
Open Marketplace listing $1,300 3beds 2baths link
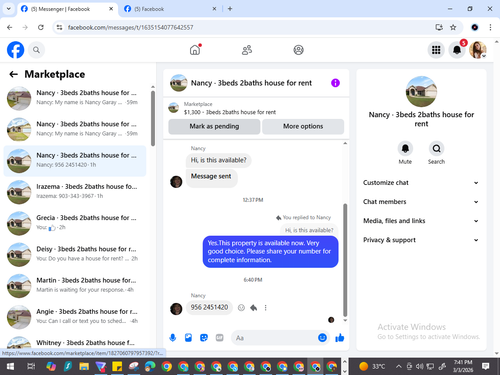click(x=230, y=112)
